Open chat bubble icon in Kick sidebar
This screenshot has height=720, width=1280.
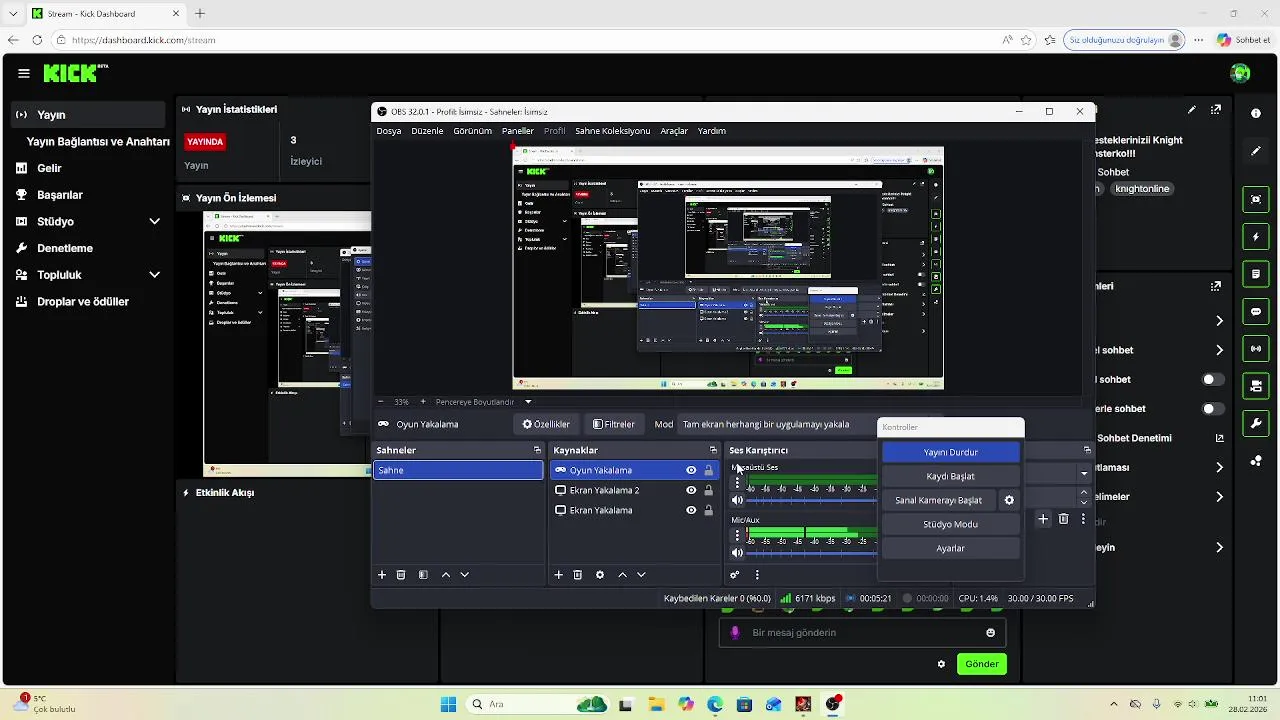(x=1256, y=312)
